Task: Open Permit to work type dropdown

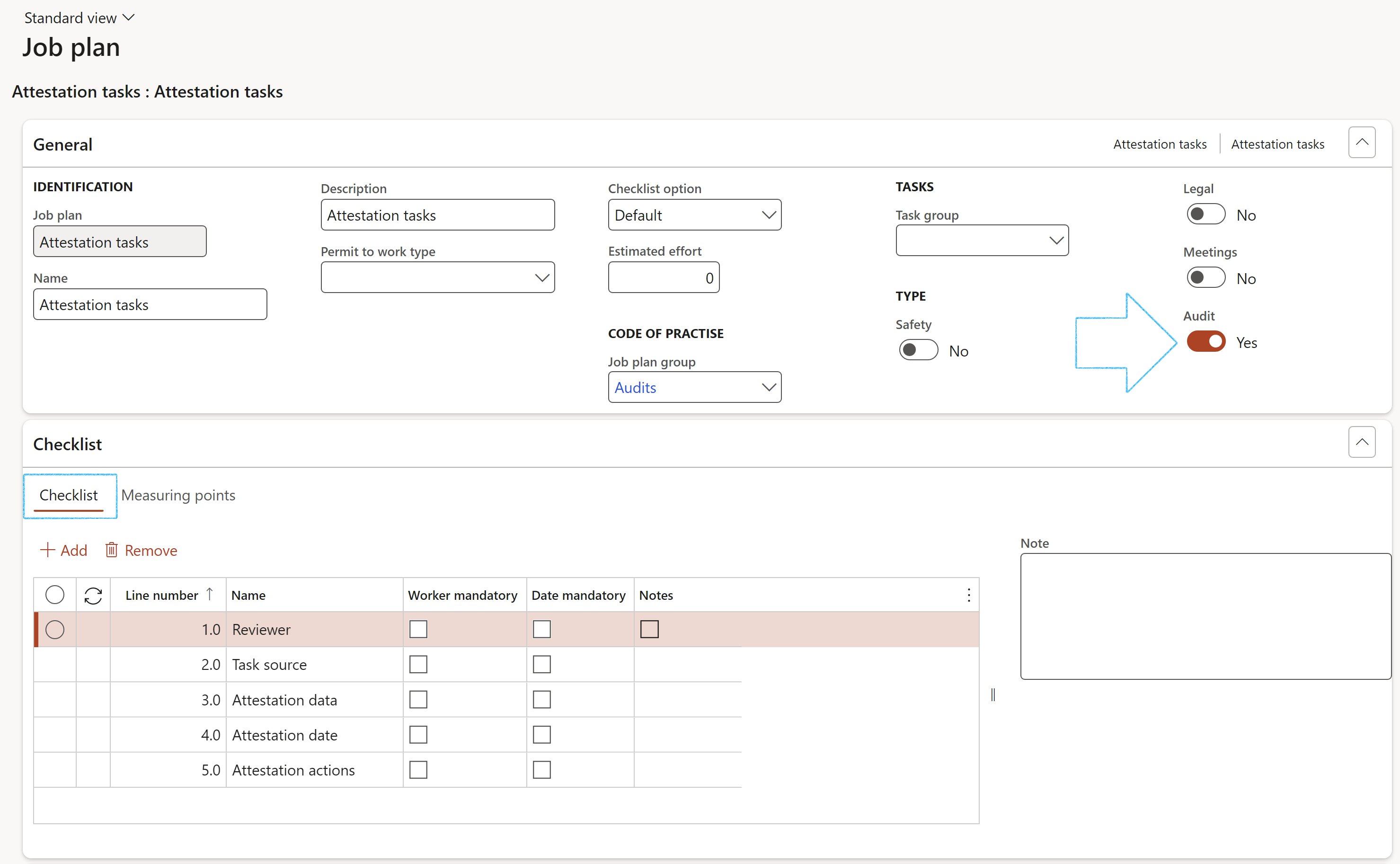Action: [x=542, y=278]
